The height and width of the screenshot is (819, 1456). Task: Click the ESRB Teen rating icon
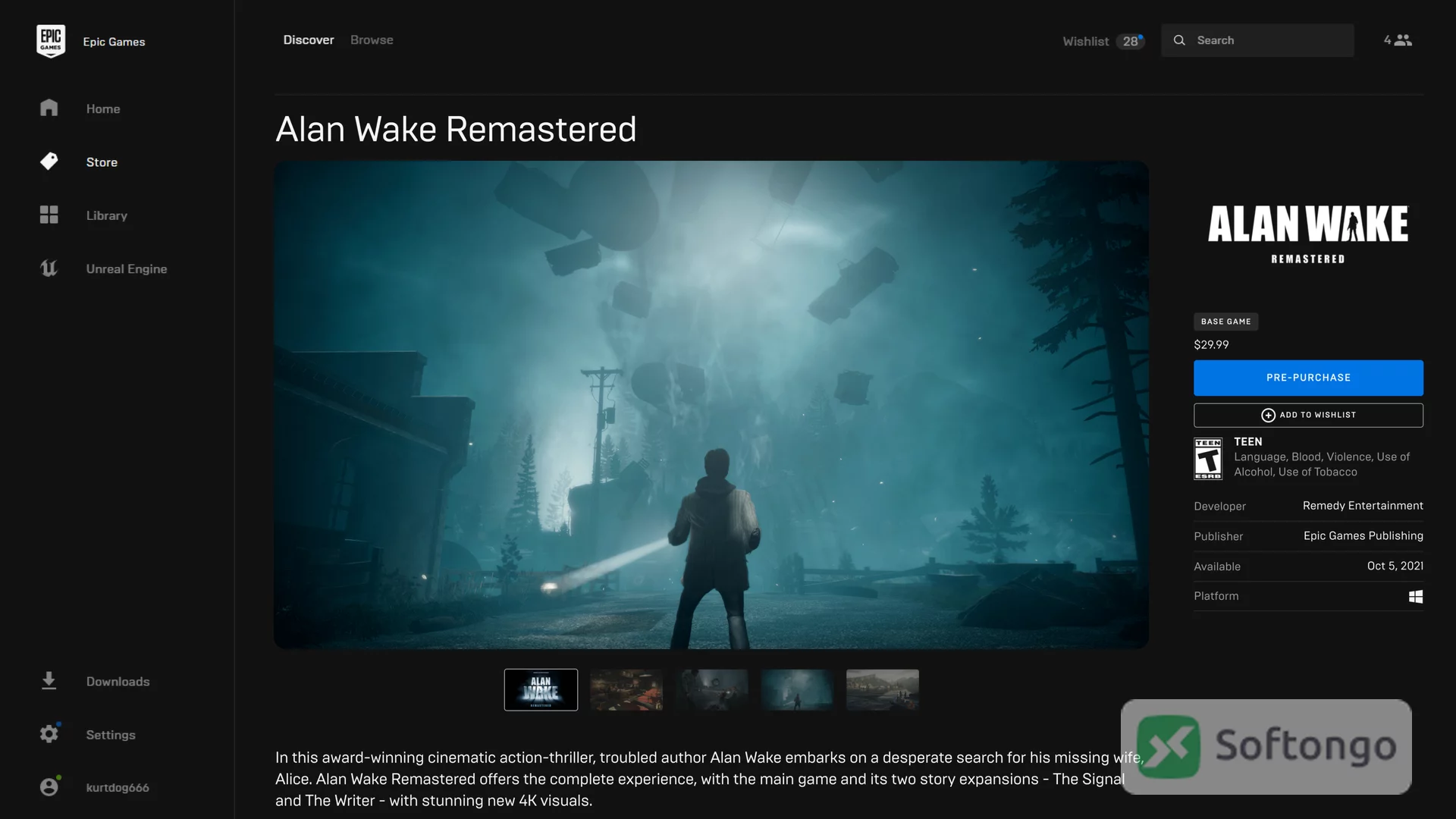tap(1208, 458)
